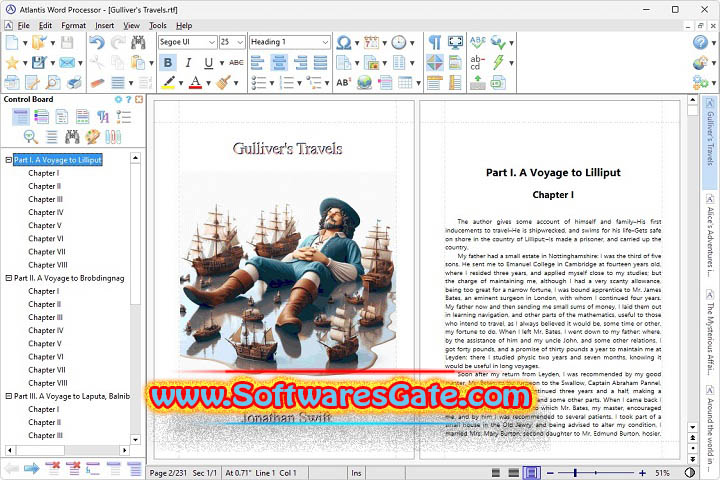Click the Undo arrow icon
The height and width of the screenshot is (480, 720).
(x=97, y=43)
